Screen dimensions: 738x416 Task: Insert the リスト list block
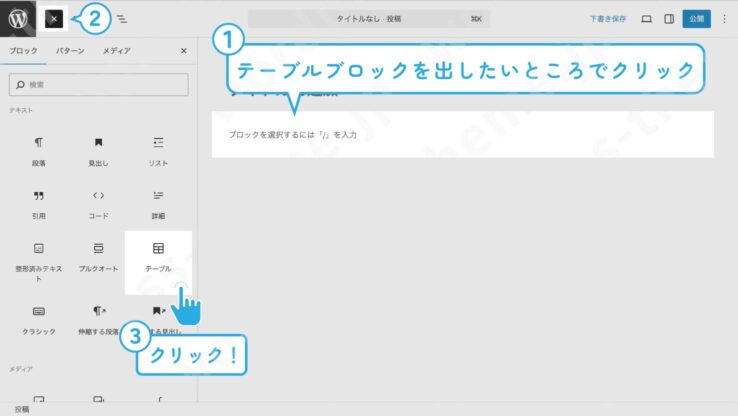158,152
